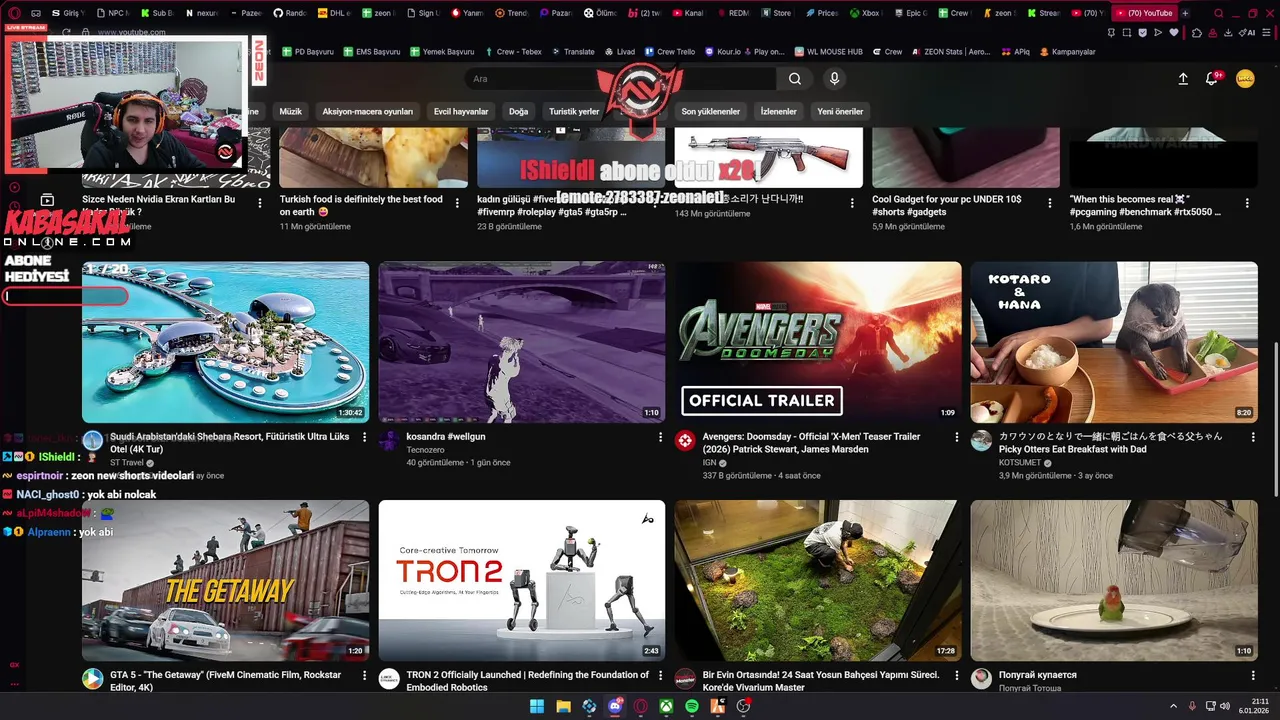The height and width of the screenshot is (720, 1280).
Task: Open options for the Shebara Resort video
Action: pyautogui.click(x=364, y=437)
